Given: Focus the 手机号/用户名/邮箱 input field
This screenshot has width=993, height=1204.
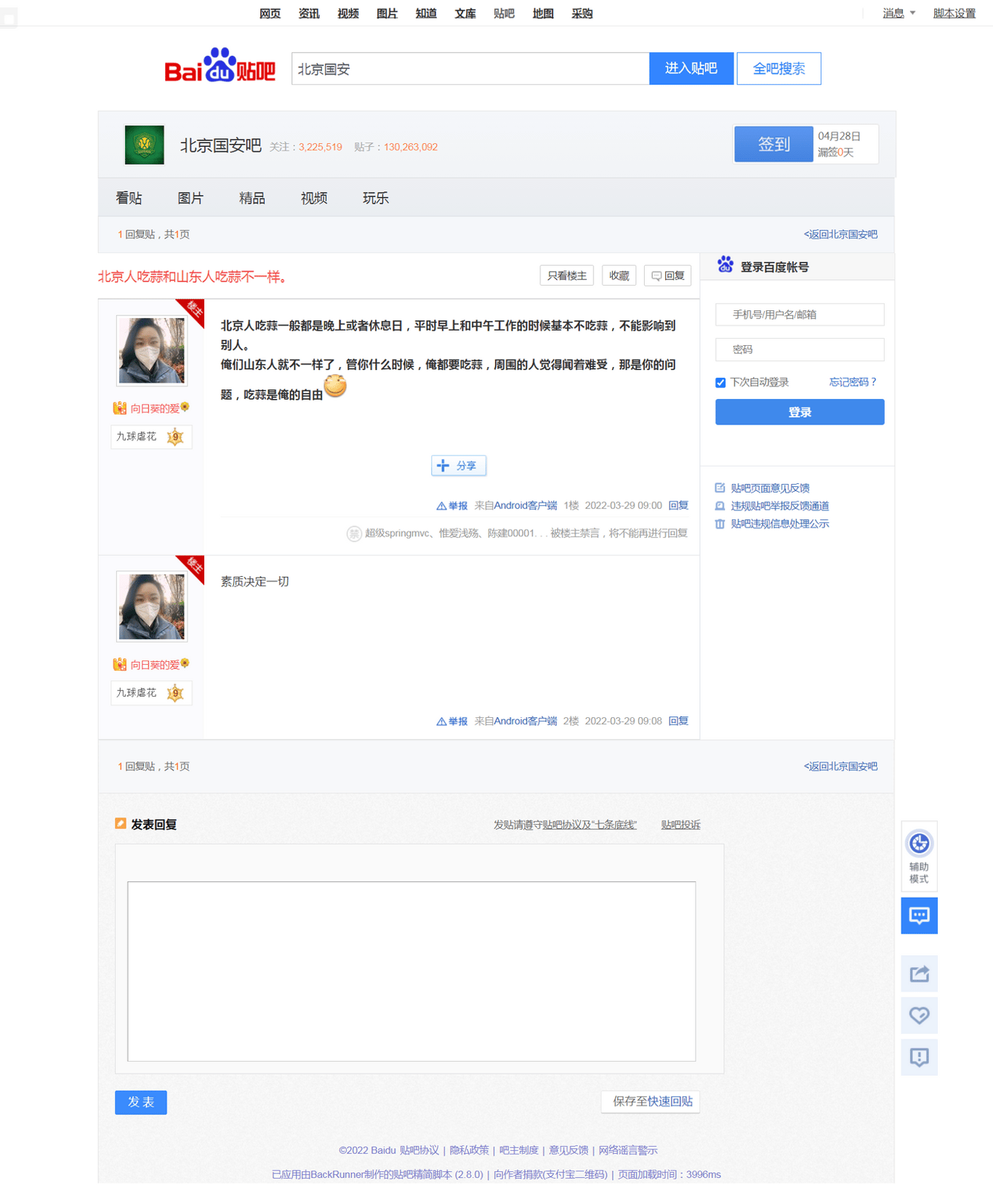Looking at the screenshot, I should tap(800, 315).
